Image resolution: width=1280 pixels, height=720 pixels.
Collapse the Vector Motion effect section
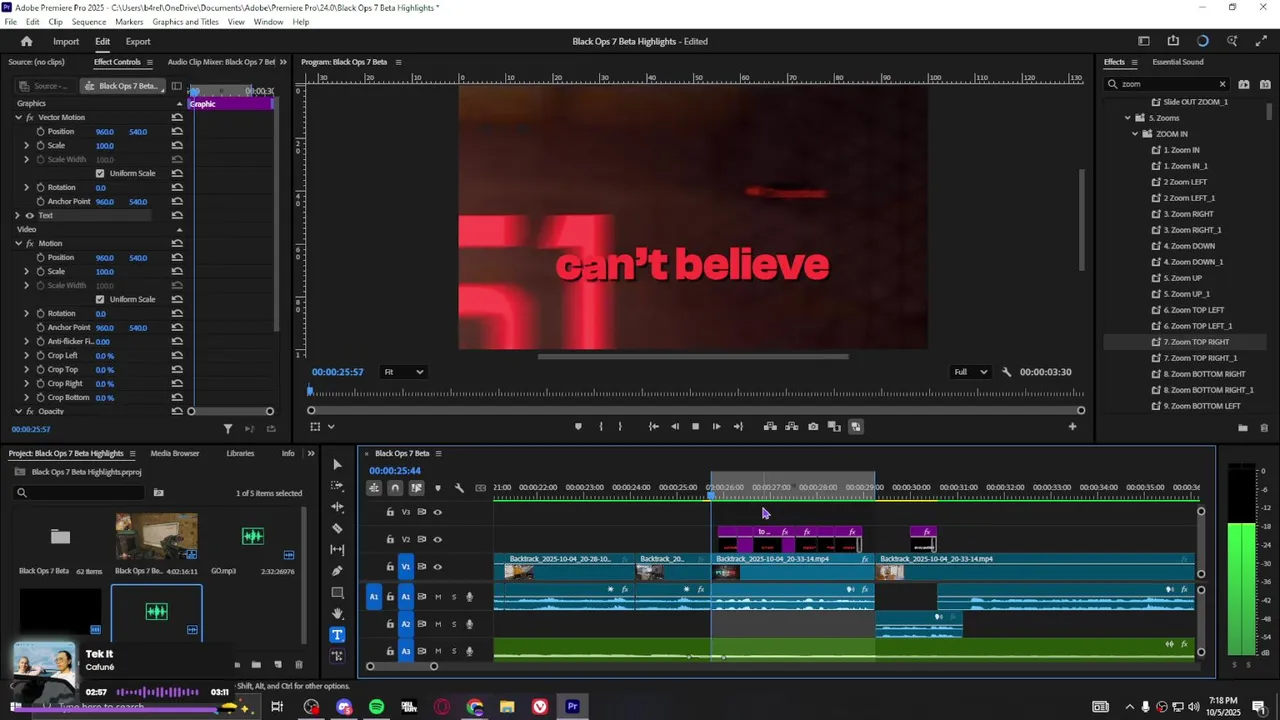point(17,117)
